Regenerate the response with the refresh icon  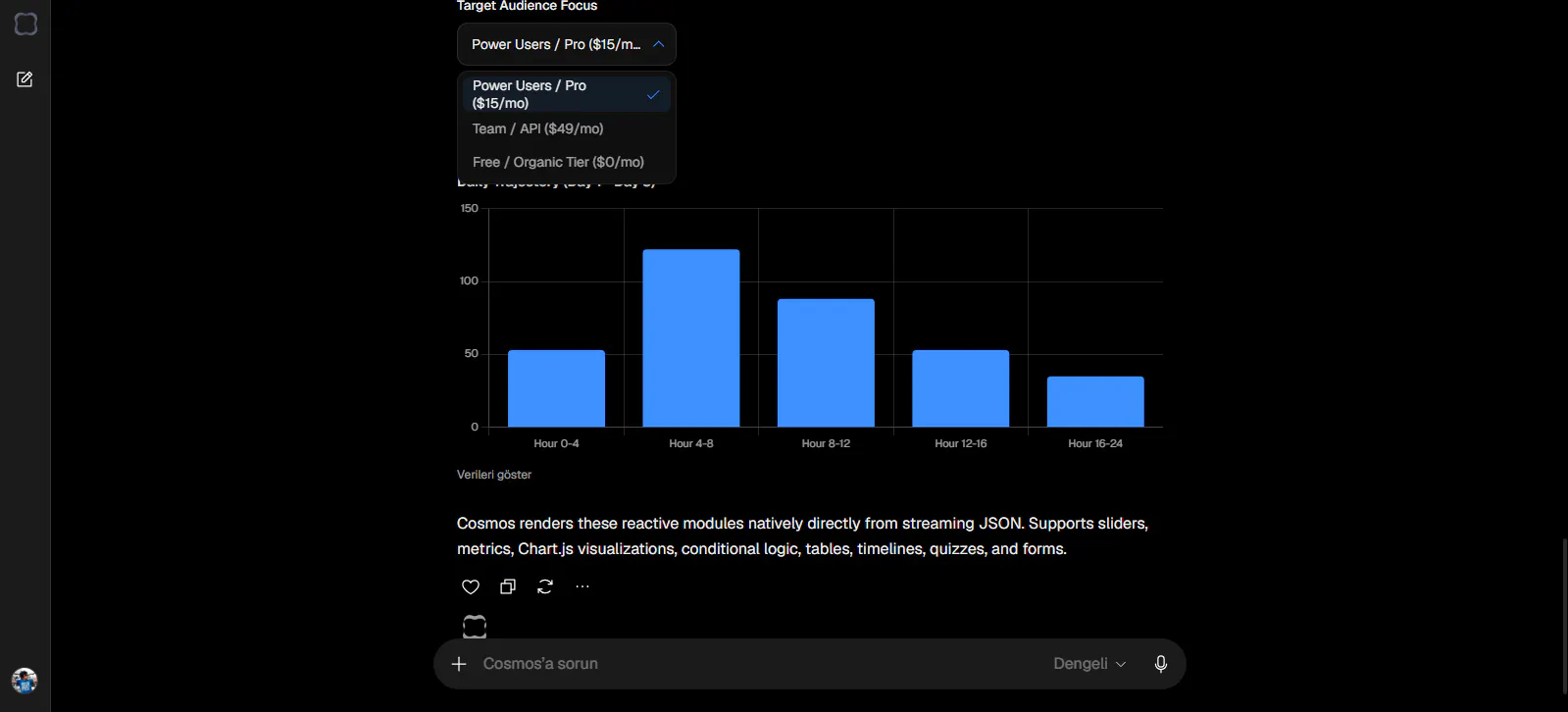point(545,586)
